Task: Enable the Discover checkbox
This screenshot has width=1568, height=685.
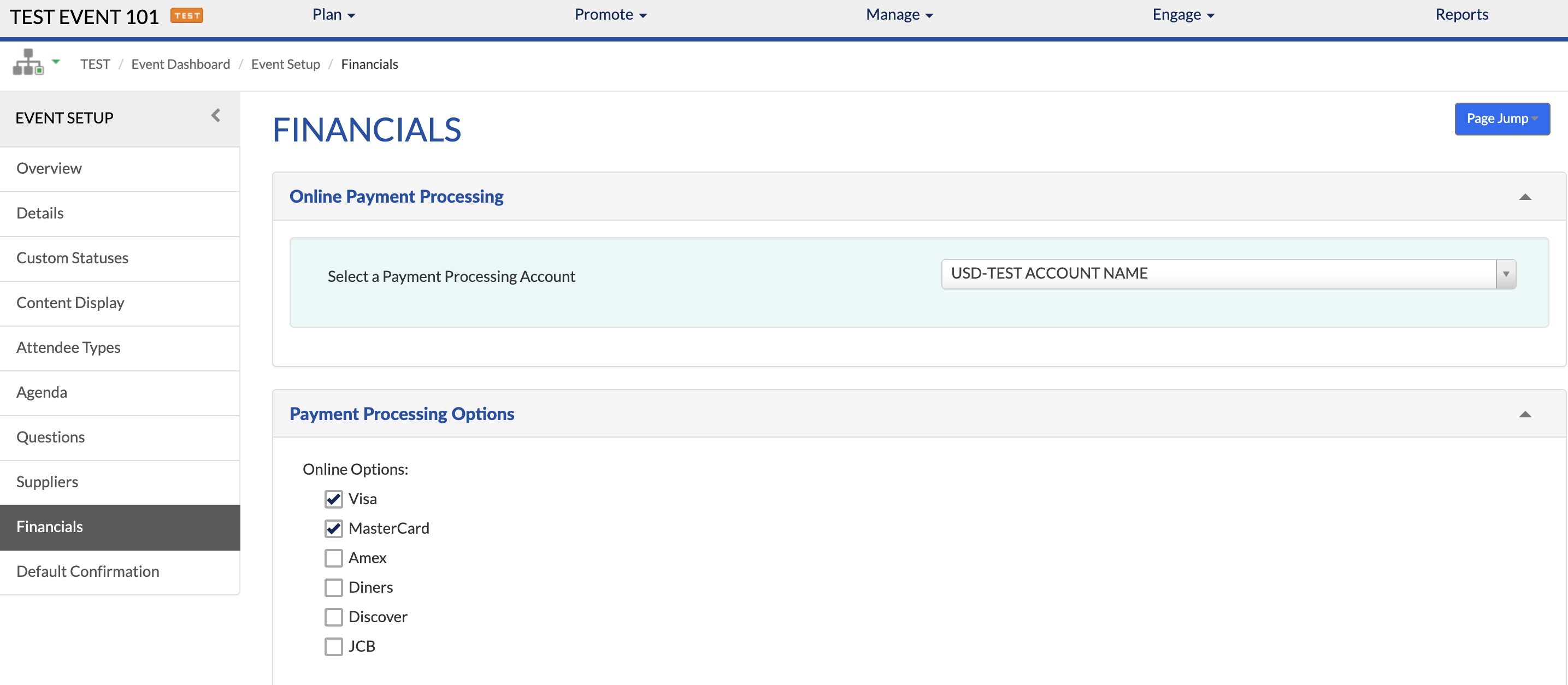Action: (x=334, y=617)
